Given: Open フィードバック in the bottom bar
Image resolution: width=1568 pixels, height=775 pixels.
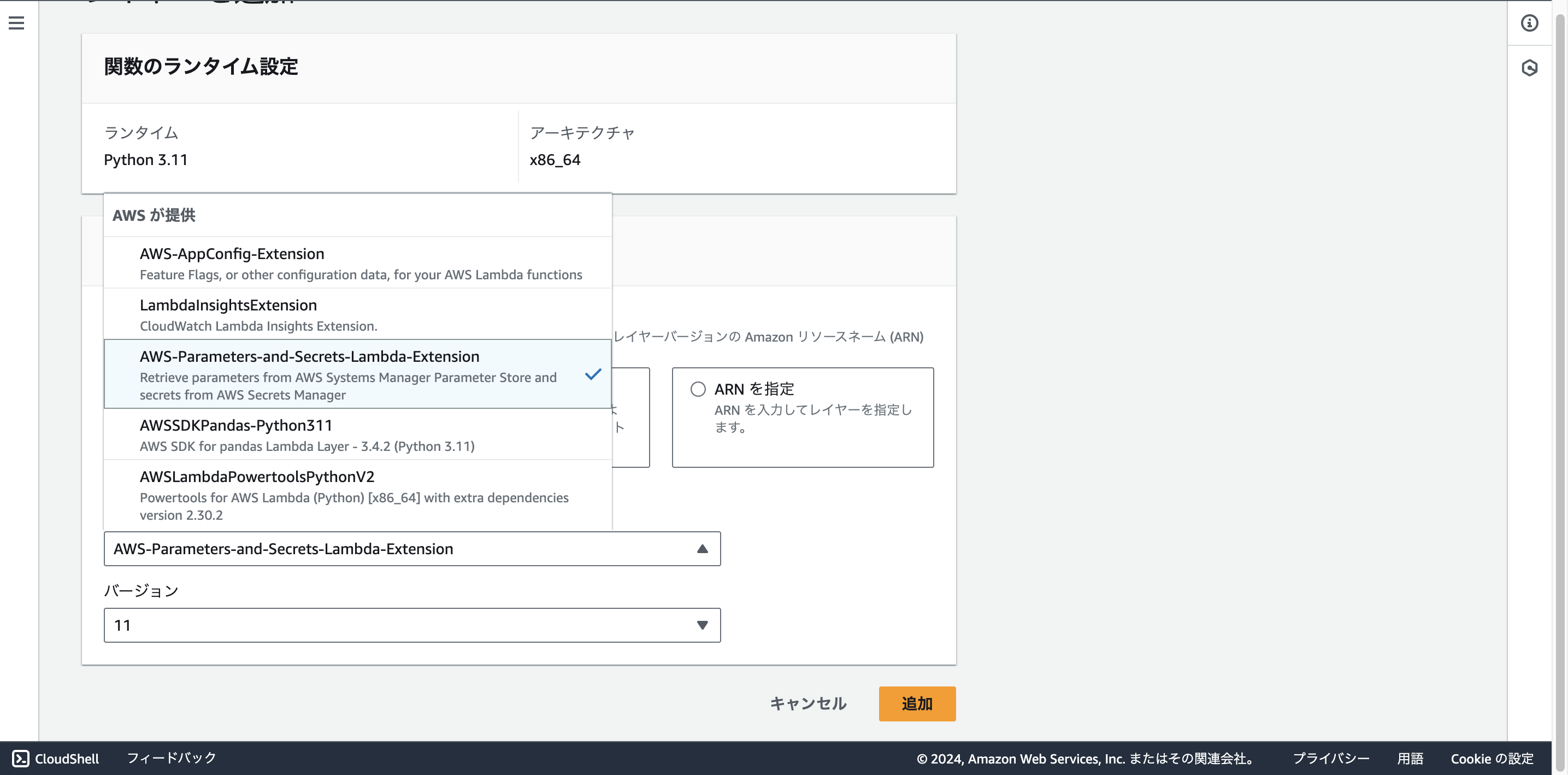Looking at the screenshot, I should pyautogui.click(x=172, y=758).
